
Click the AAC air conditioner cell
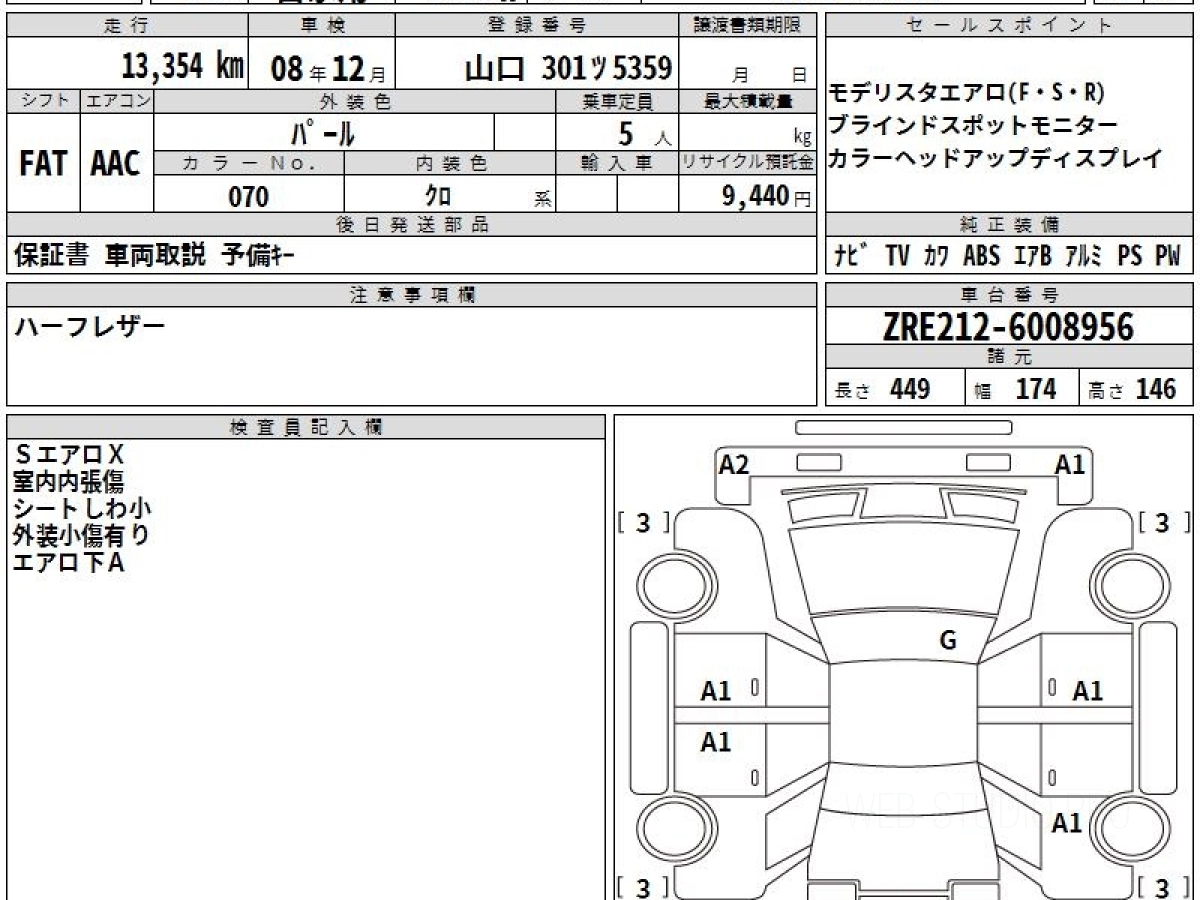(x=116, y=164)
